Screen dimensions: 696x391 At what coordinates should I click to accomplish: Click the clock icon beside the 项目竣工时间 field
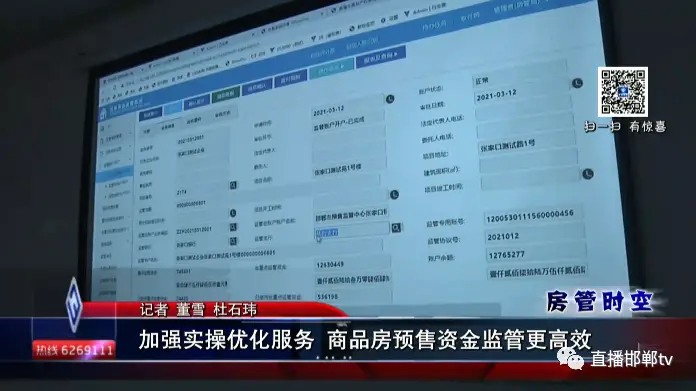(x=588, y=174)
